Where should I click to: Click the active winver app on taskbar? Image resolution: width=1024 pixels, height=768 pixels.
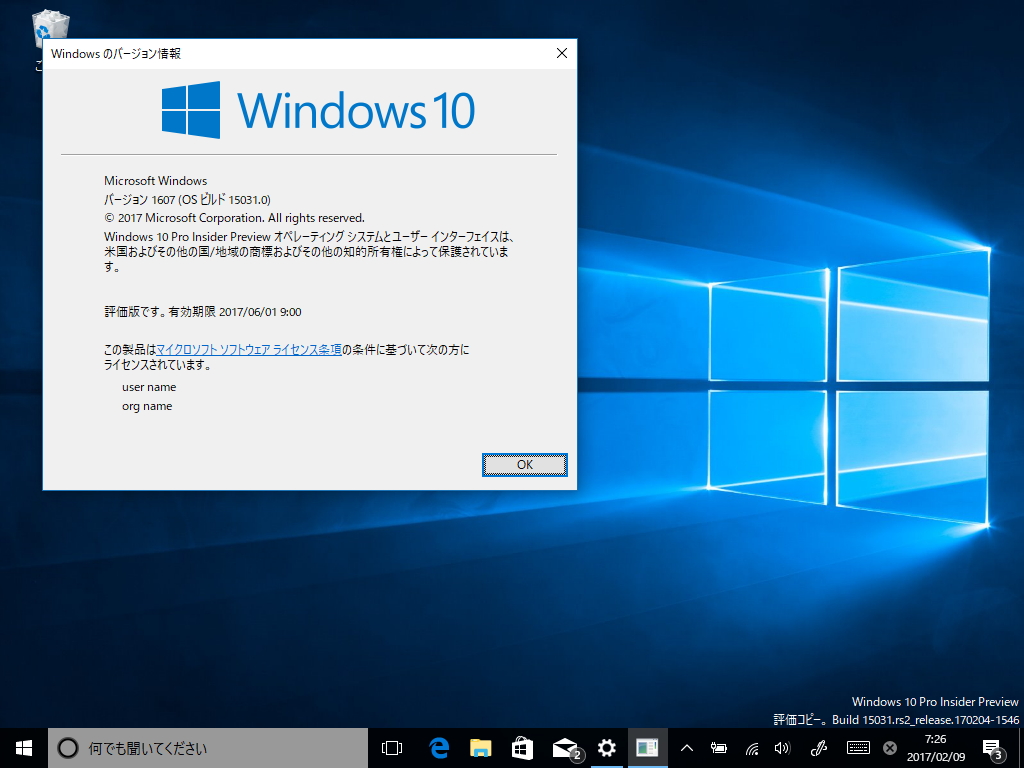(x=647, y=747)
